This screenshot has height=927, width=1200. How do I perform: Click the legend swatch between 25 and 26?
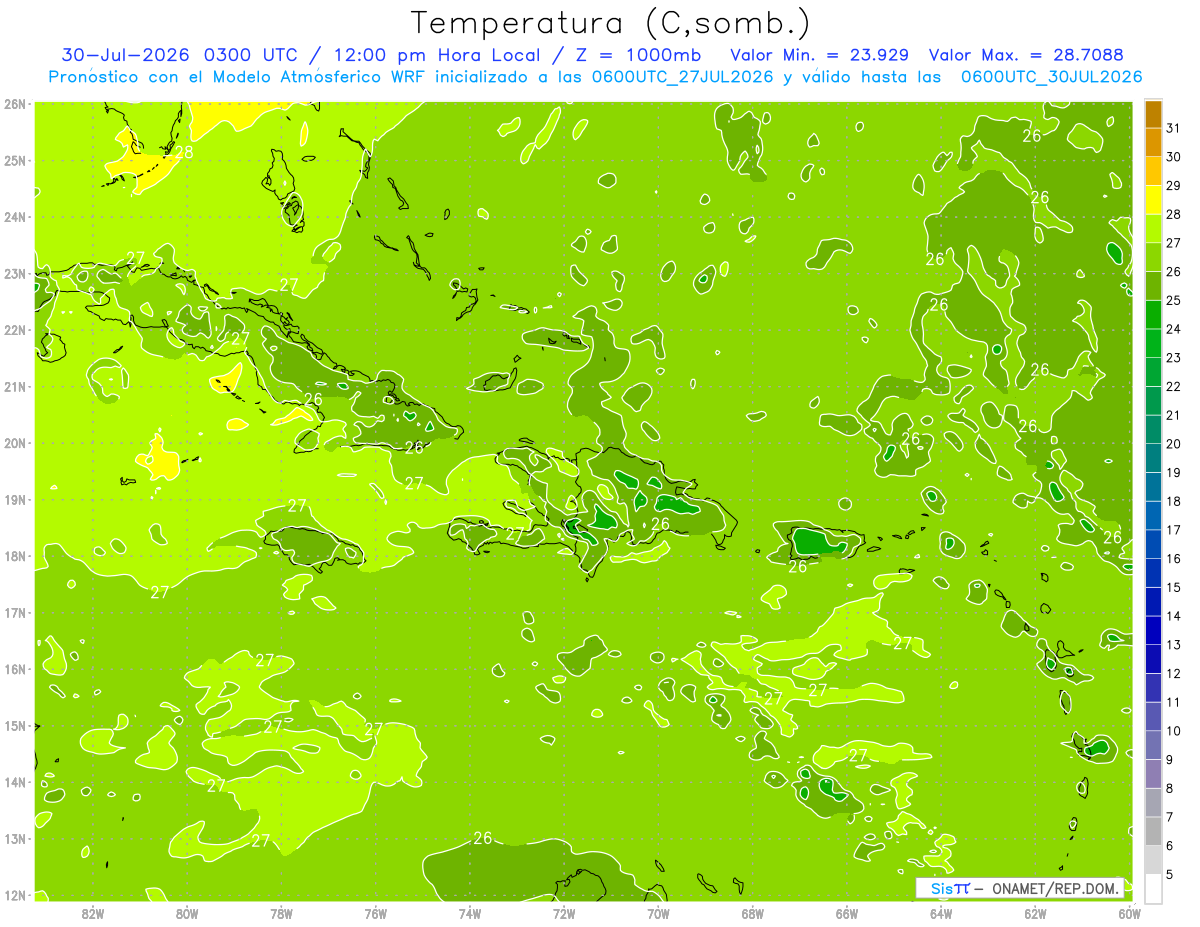(x=1153, y=286)
